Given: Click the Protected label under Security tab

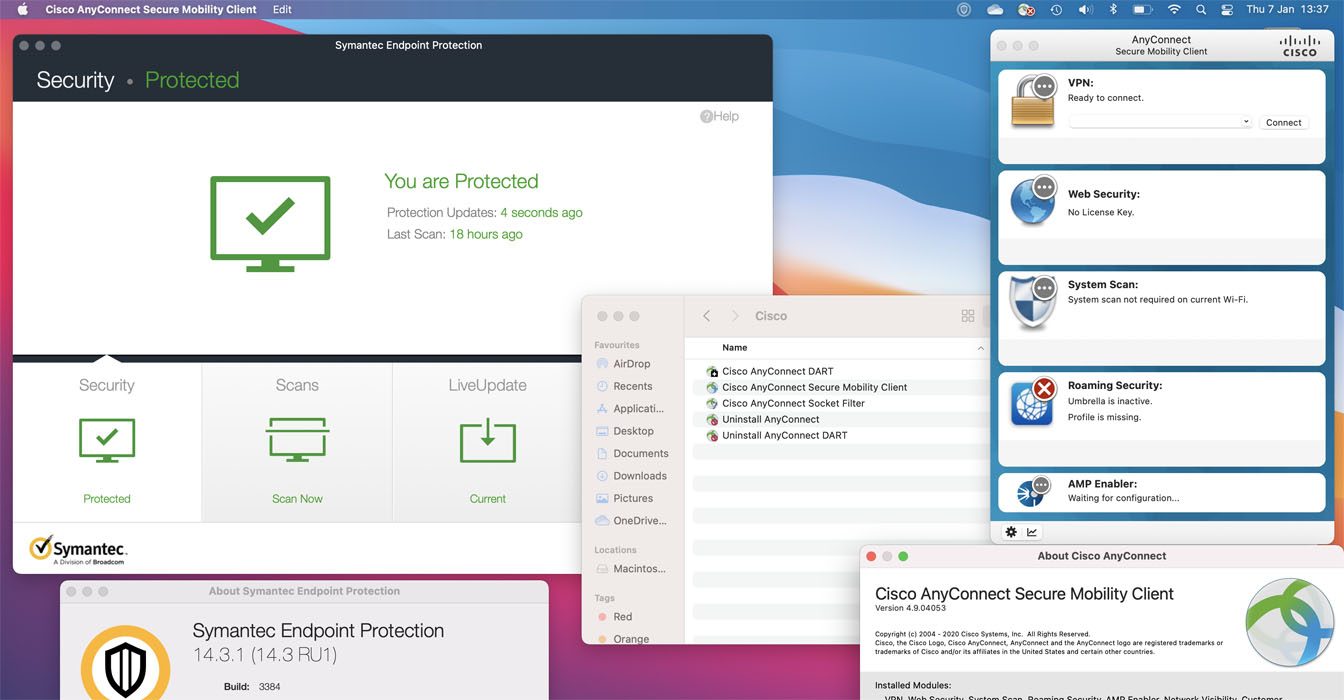Looking at the screenshot, I should (107, 498).
